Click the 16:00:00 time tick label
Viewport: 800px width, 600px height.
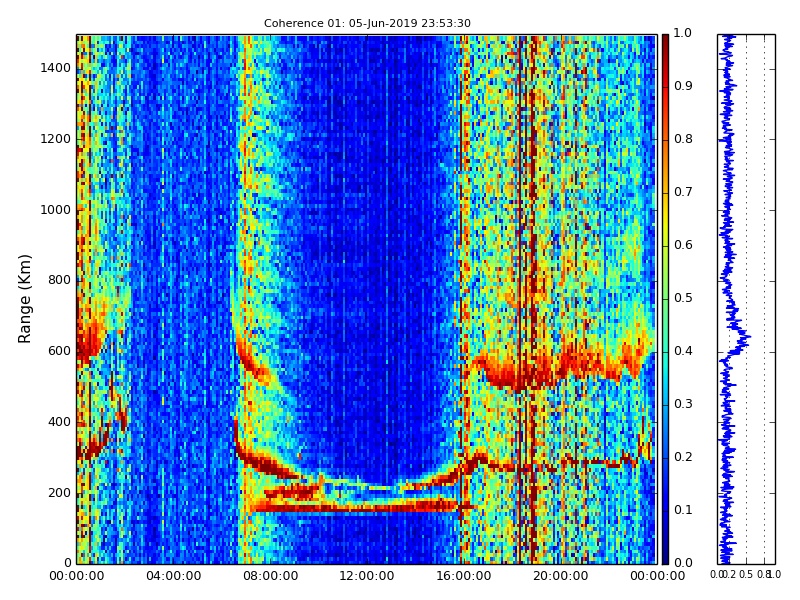pyautogui.click(x=464, y=576)
